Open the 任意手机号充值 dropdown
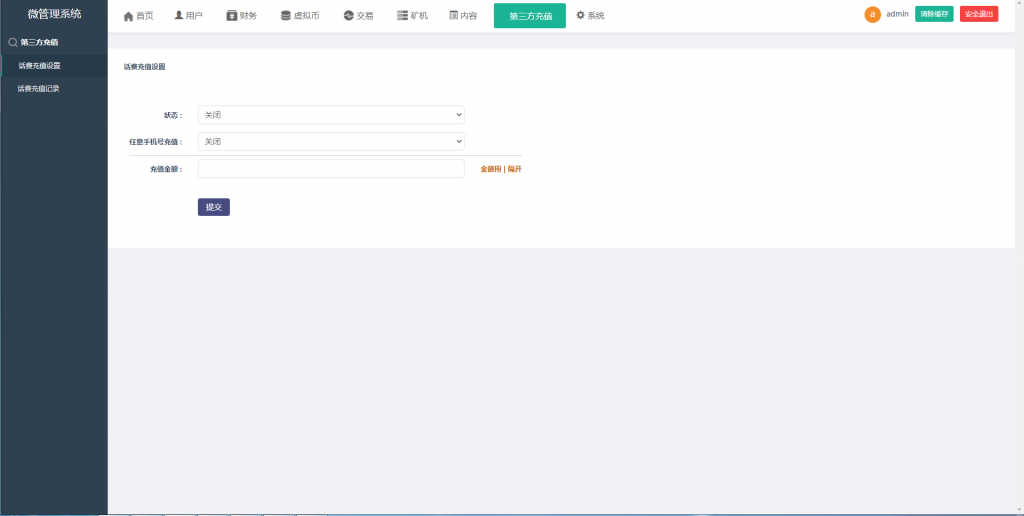 [x=331, y=142]
